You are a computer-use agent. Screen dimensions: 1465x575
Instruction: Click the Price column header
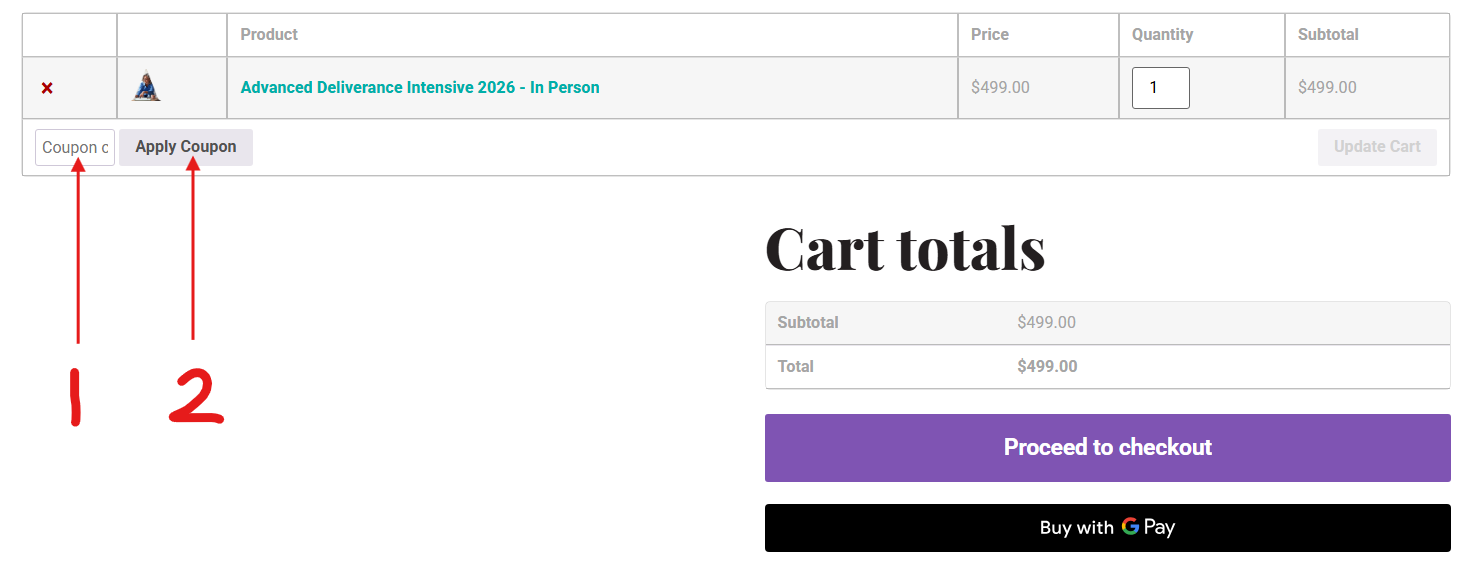pos(989,34)
